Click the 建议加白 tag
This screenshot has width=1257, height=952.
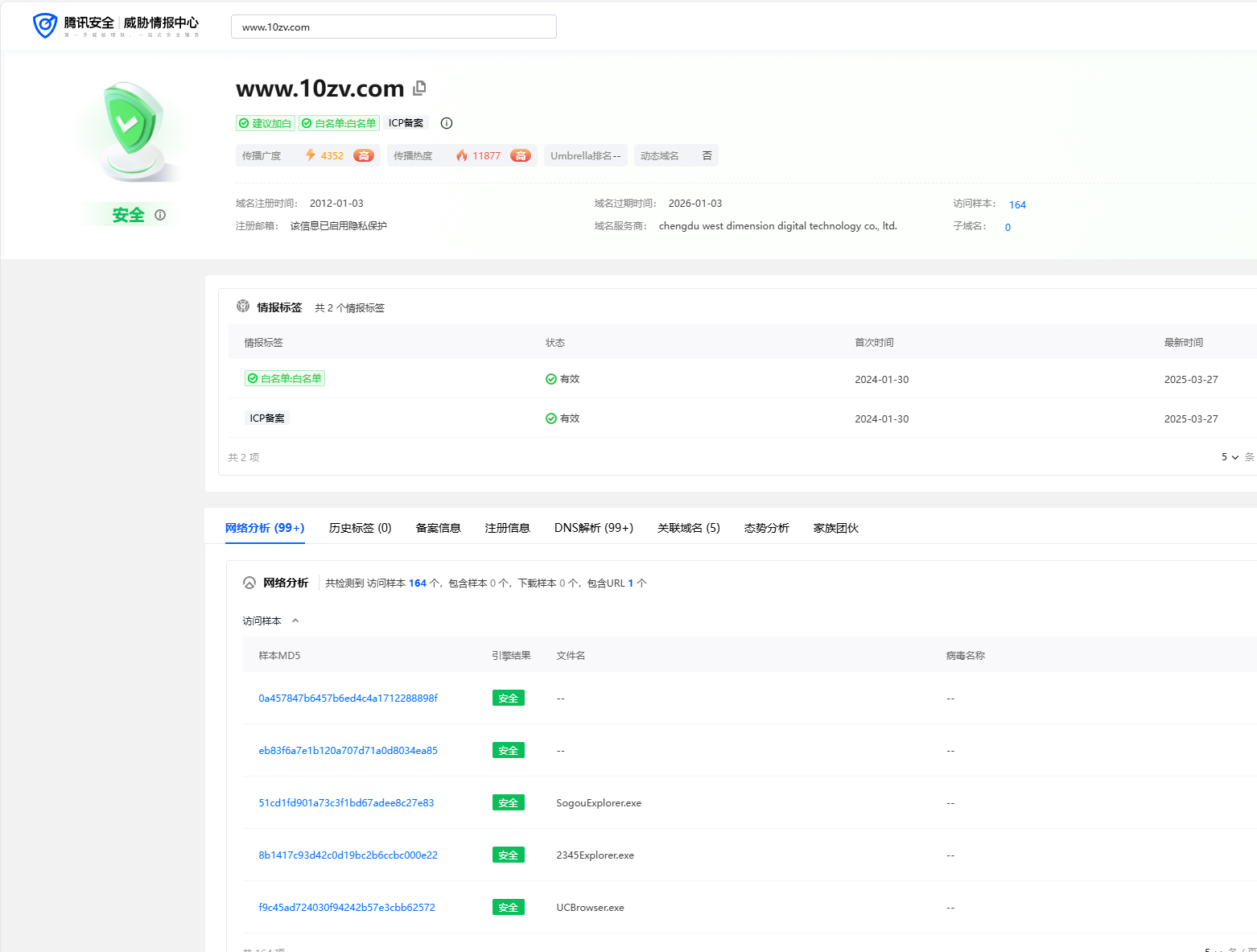click(x=266, y=123)
